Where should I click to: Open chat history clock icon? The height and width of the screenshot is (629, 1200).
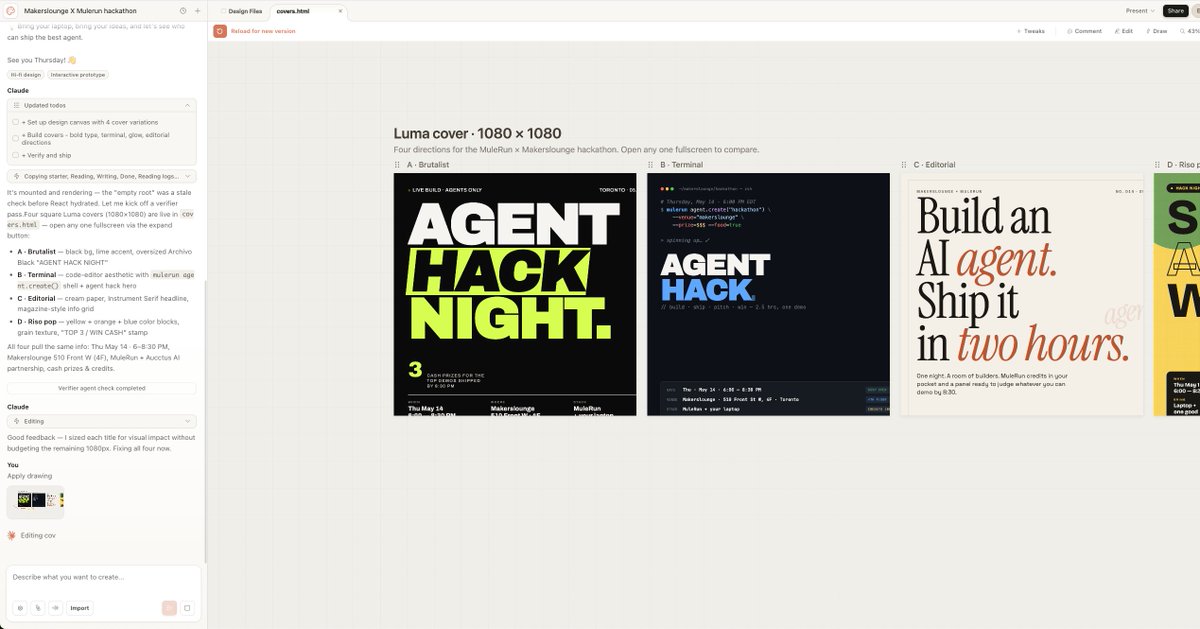pyautogui.click(x=183, y=10)
